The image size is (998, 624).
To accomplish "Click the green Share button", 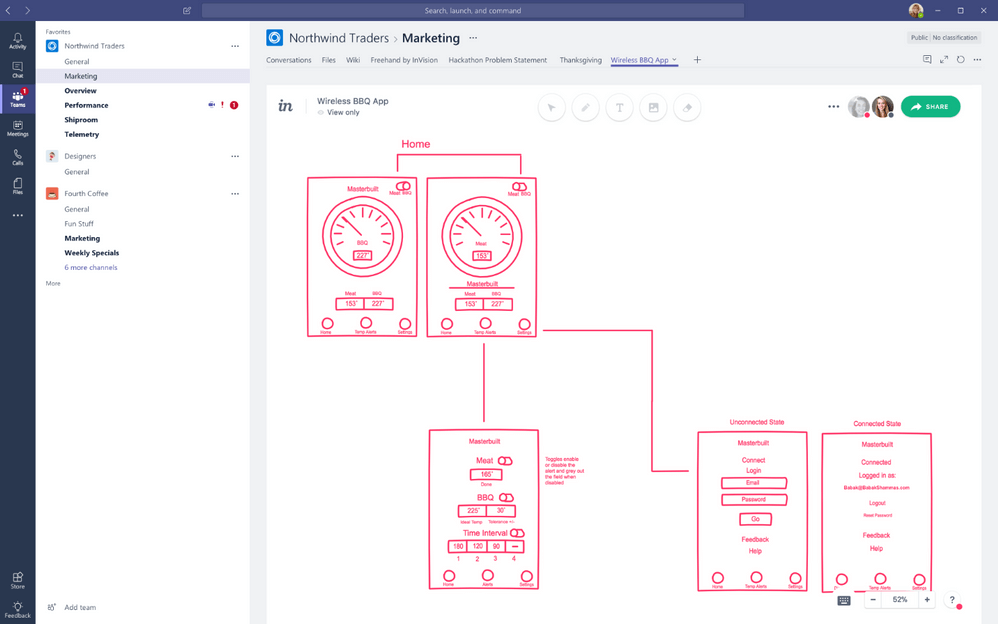I will [x=930, y=107].
